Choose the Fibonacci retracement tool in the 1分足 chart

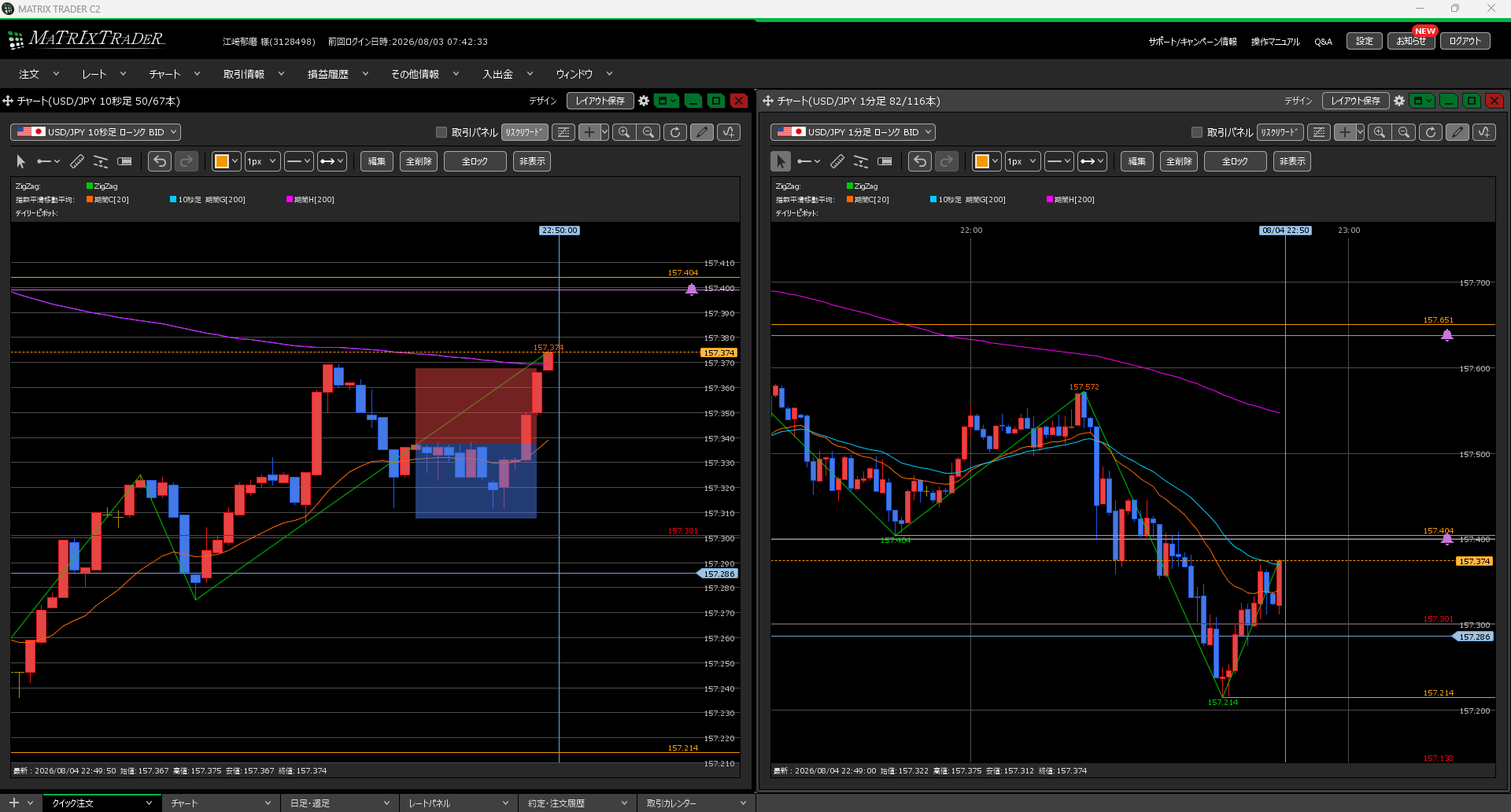[x=861, y=161]
